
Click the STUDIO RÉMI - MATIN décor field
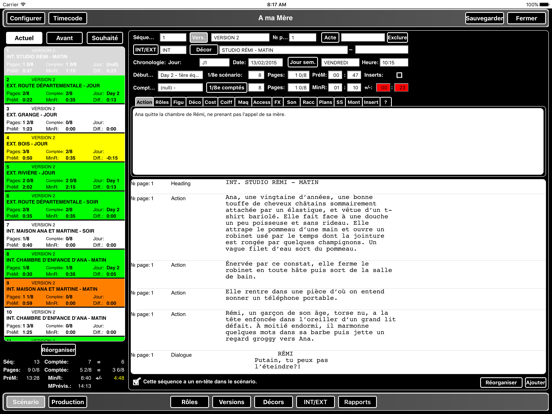[x=283, y=50]
